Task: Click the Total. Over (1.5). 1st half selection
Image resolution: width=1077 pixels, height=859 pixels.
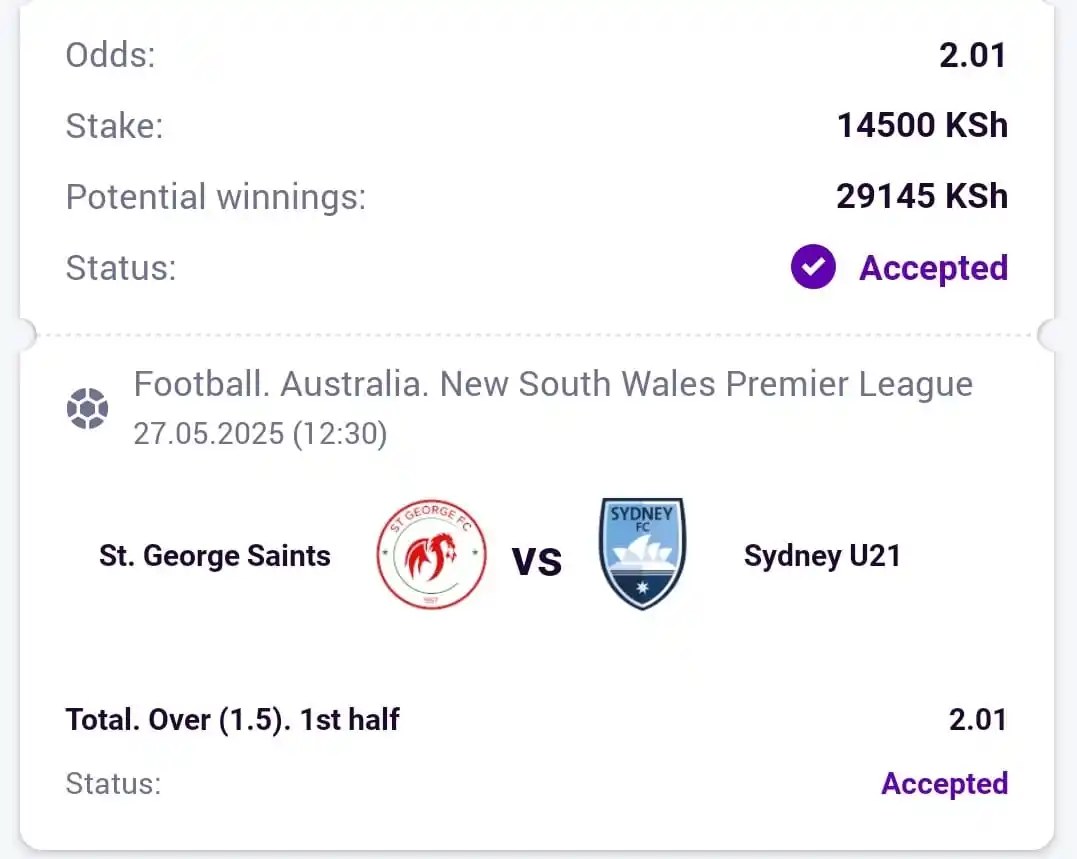Action: [232, 720]
